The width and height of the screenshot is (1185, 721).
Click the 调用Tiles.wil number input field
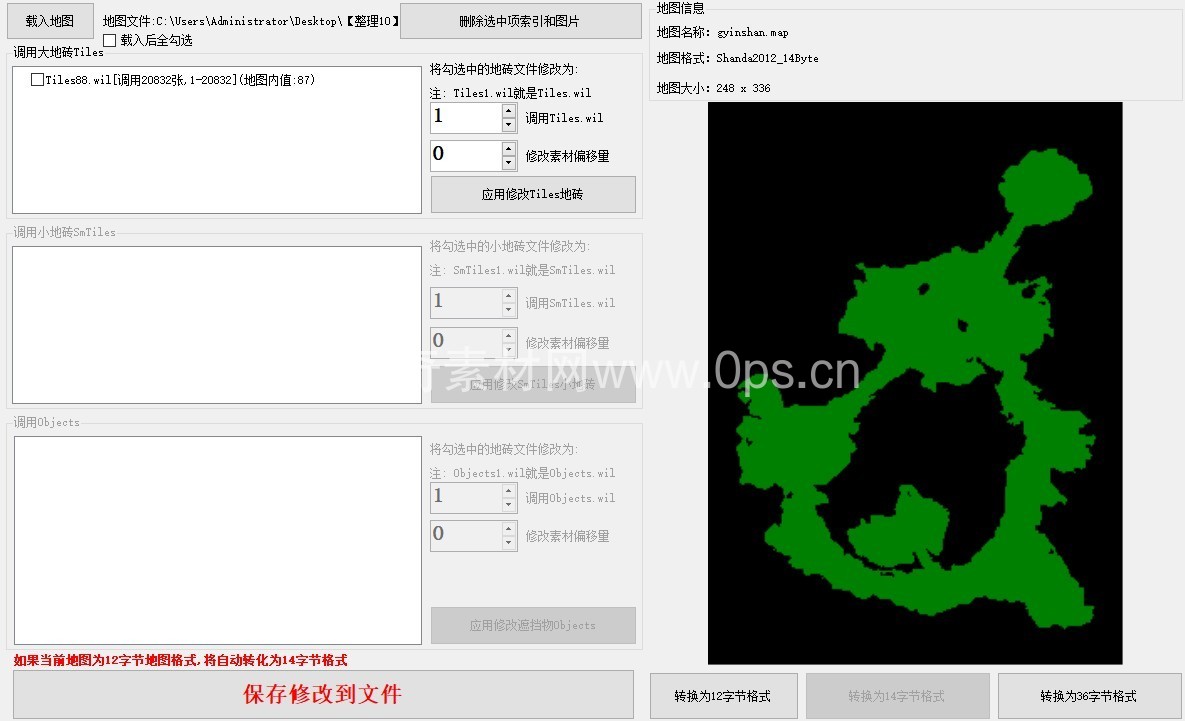(465, 118)
